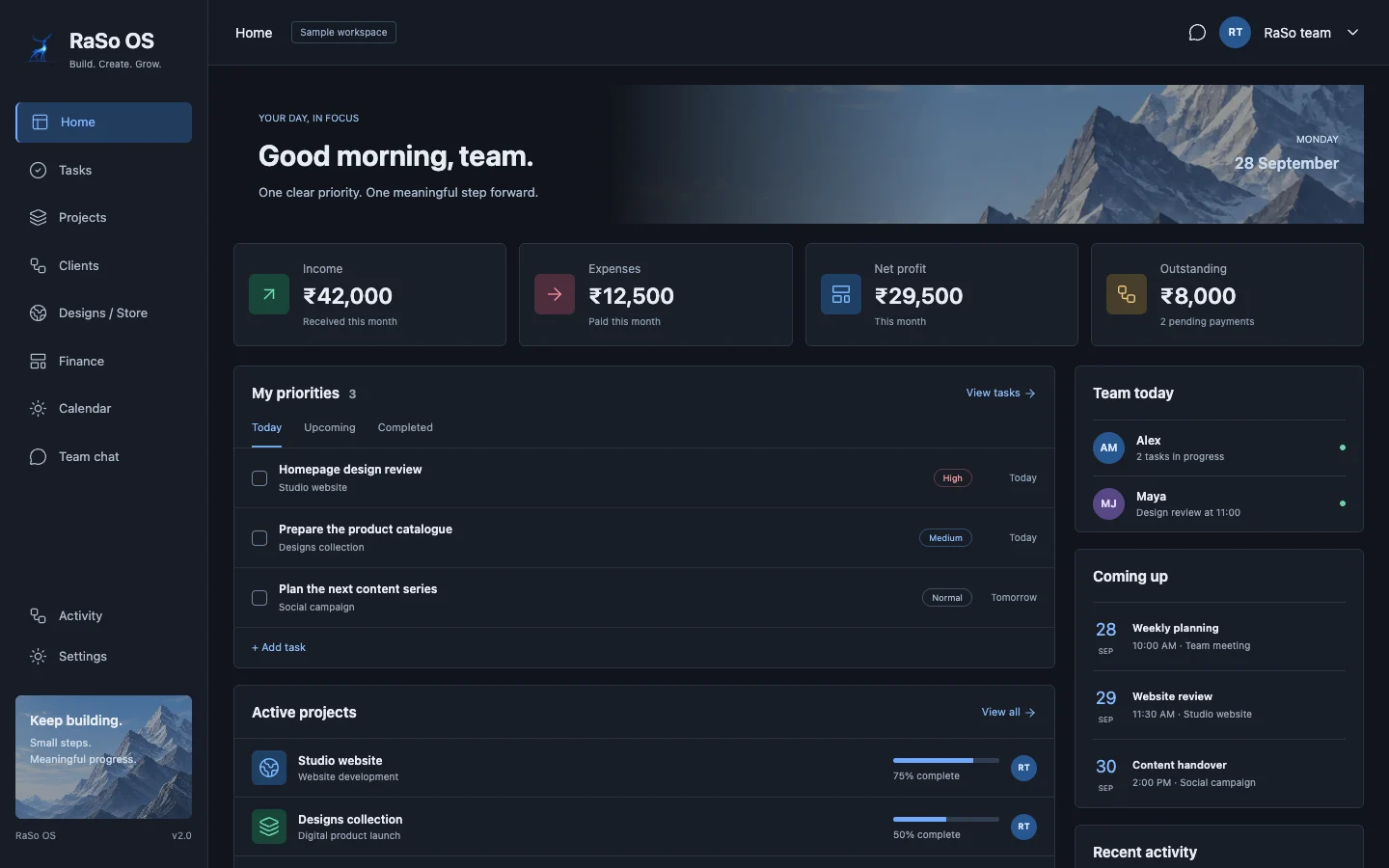The height and width of the screenshot is (868, 1389).
Task: Click the Designs collection 50% progress bar
Action: click(946, 820)
